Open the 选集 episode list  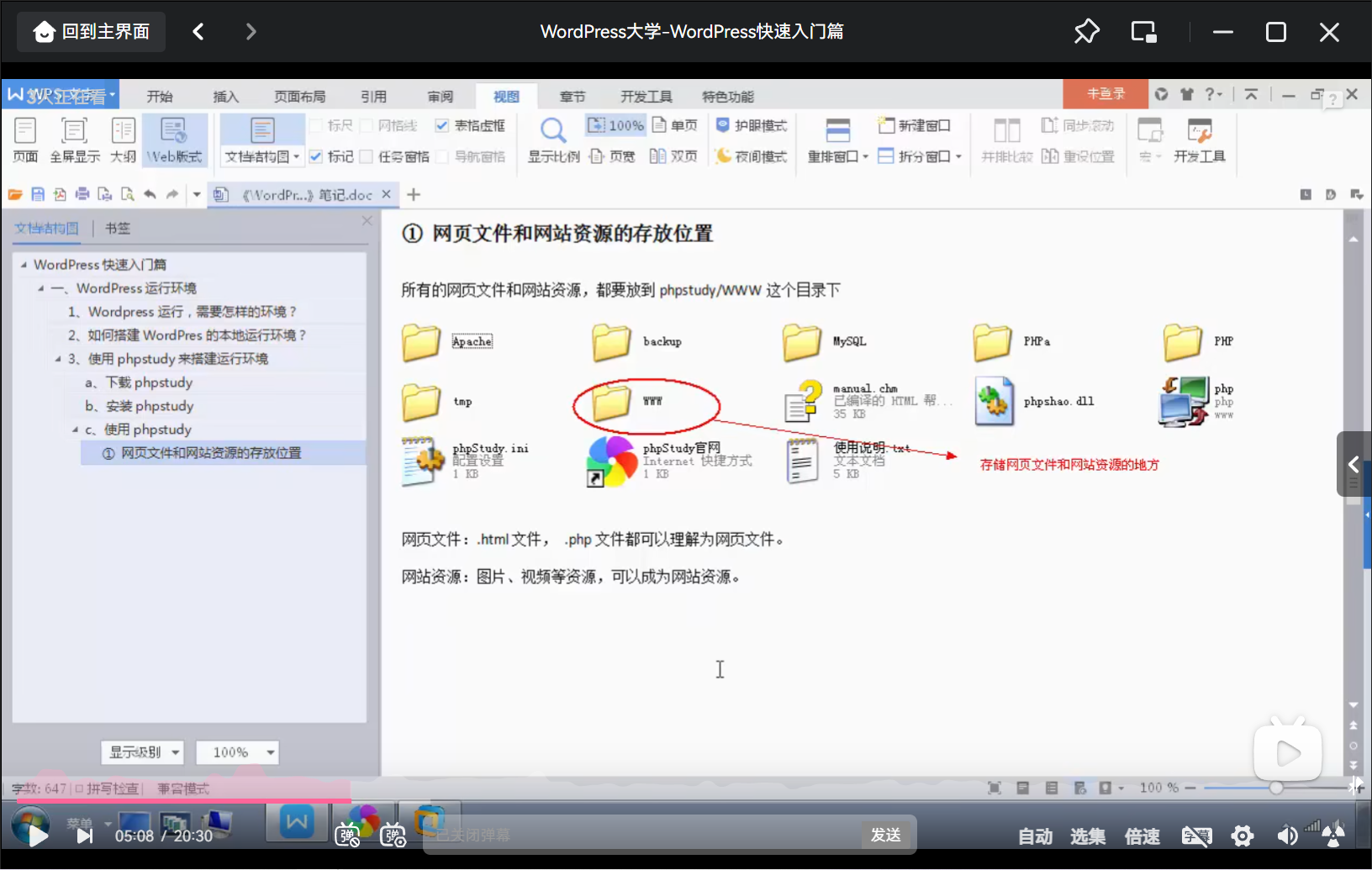pos(1088,836)
